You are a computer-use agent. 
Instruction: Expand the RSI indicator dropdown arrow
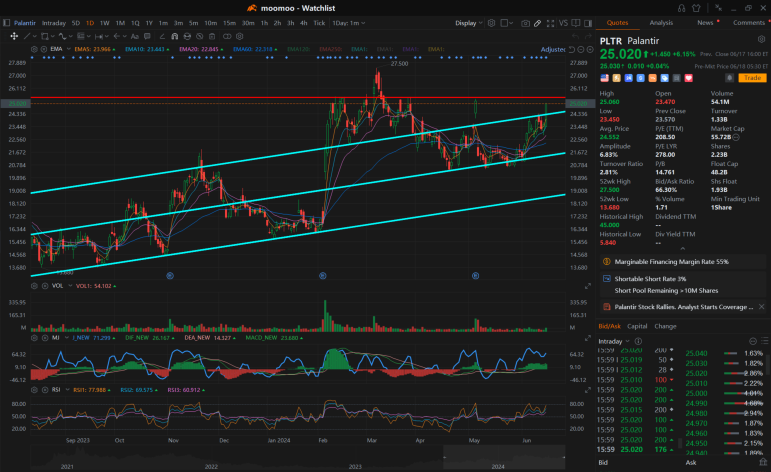pyautogui.click(x=67, y=390)
